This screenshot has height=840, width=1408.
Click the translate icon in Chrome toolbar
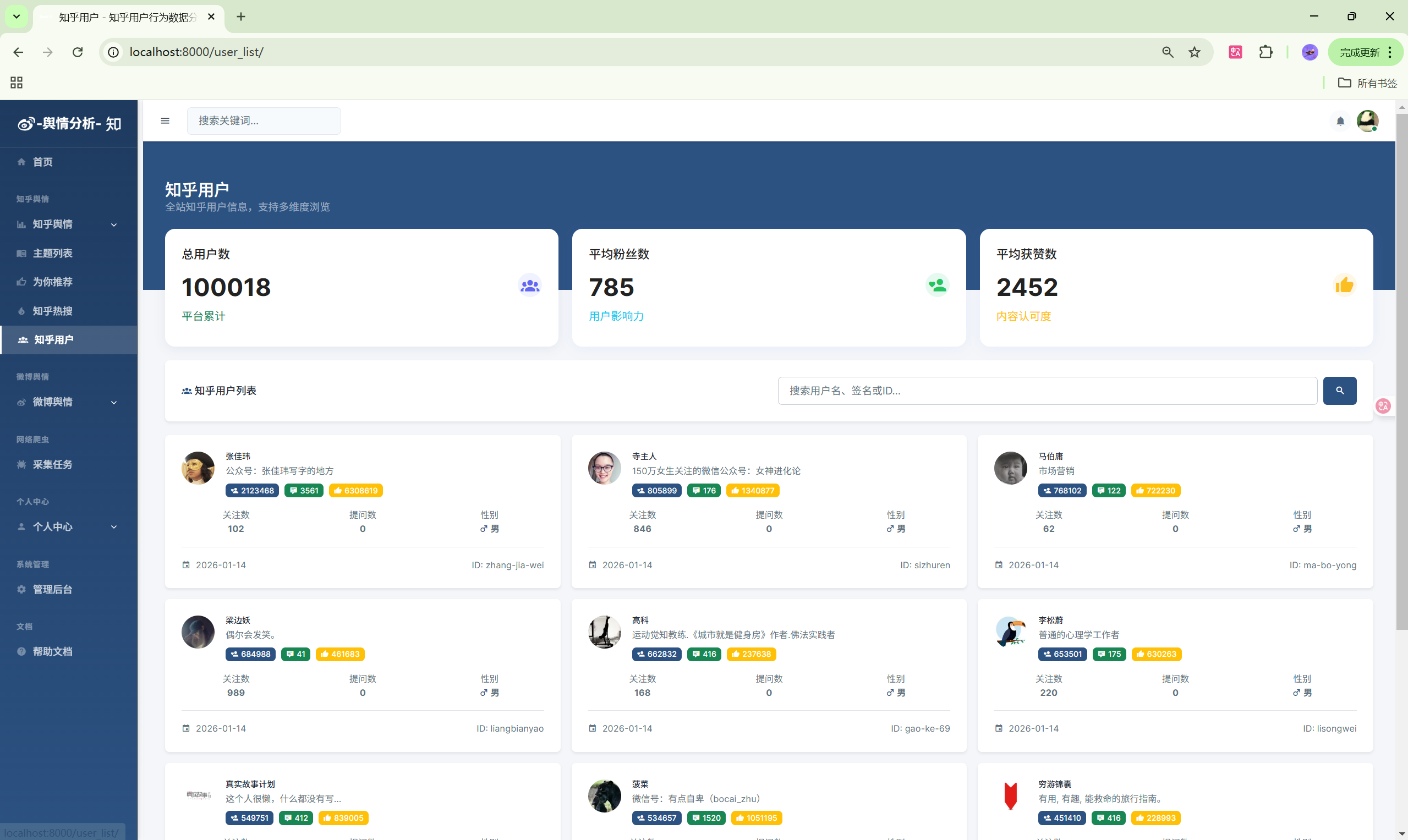click(x=1235, y=52)
